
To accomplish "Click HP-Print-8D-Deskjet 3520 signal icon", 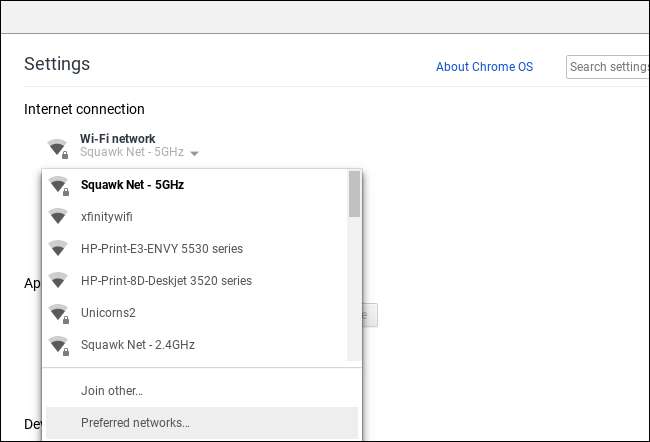I will pos(58,281).
